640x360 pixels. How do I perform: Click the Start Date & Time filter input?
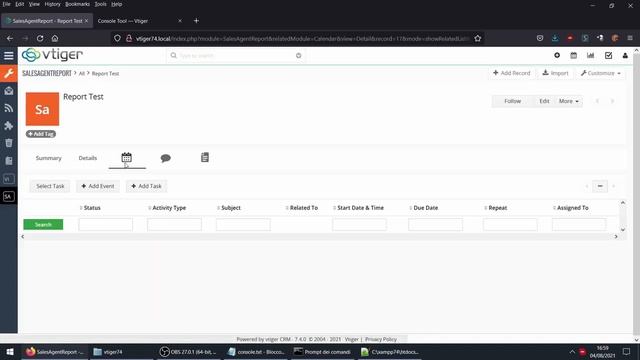(x=359, y=224)
